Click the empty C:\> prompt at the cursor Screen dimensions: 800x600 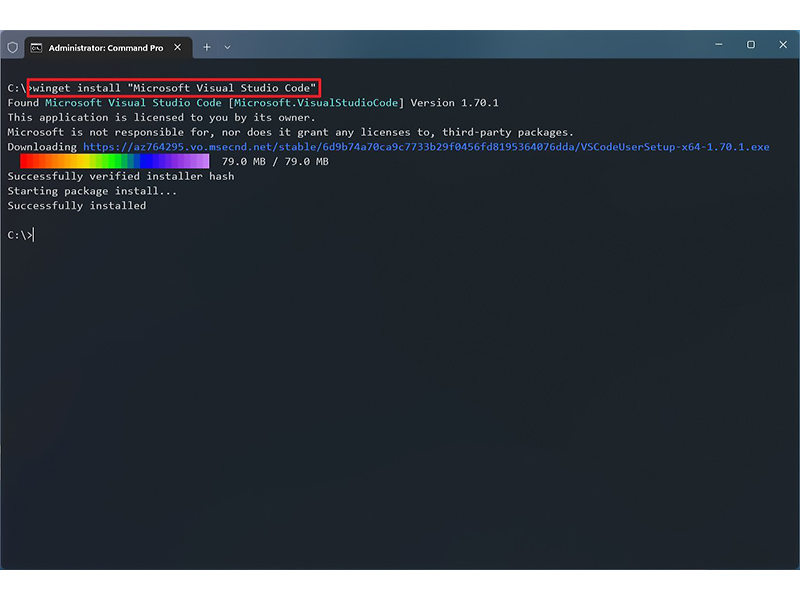coord(20,235)
